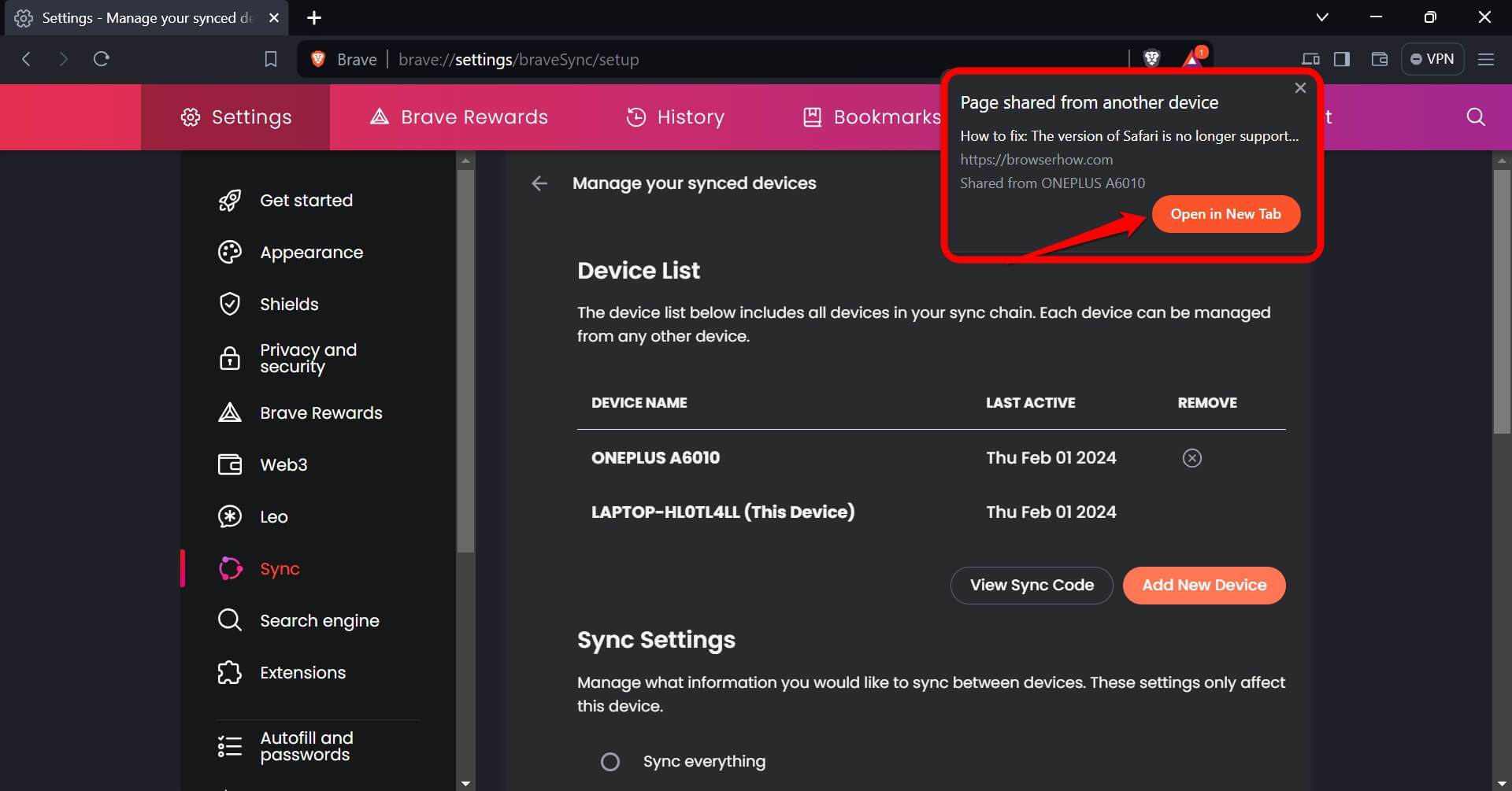Click View Sync Code button
This screenshot has width=1512, height=791.
[1032, 586]
